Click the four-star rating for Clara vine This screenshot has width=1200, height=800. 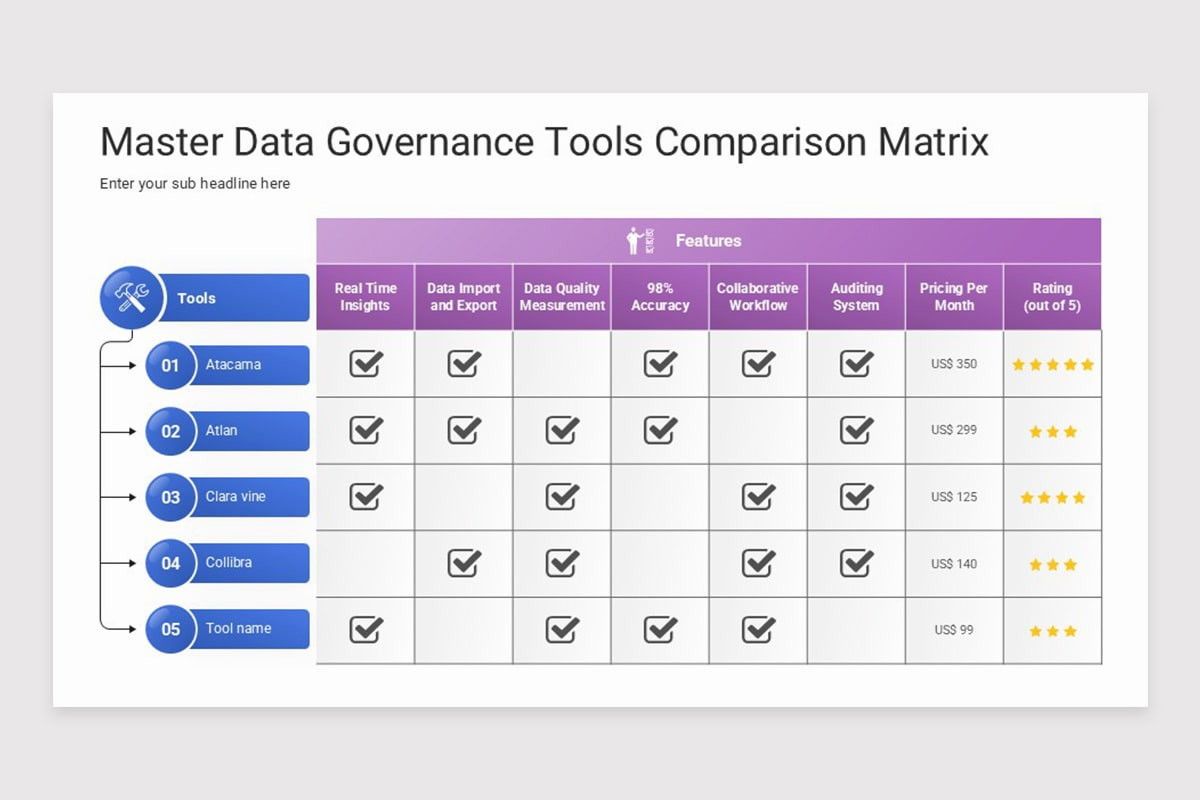1052,497
